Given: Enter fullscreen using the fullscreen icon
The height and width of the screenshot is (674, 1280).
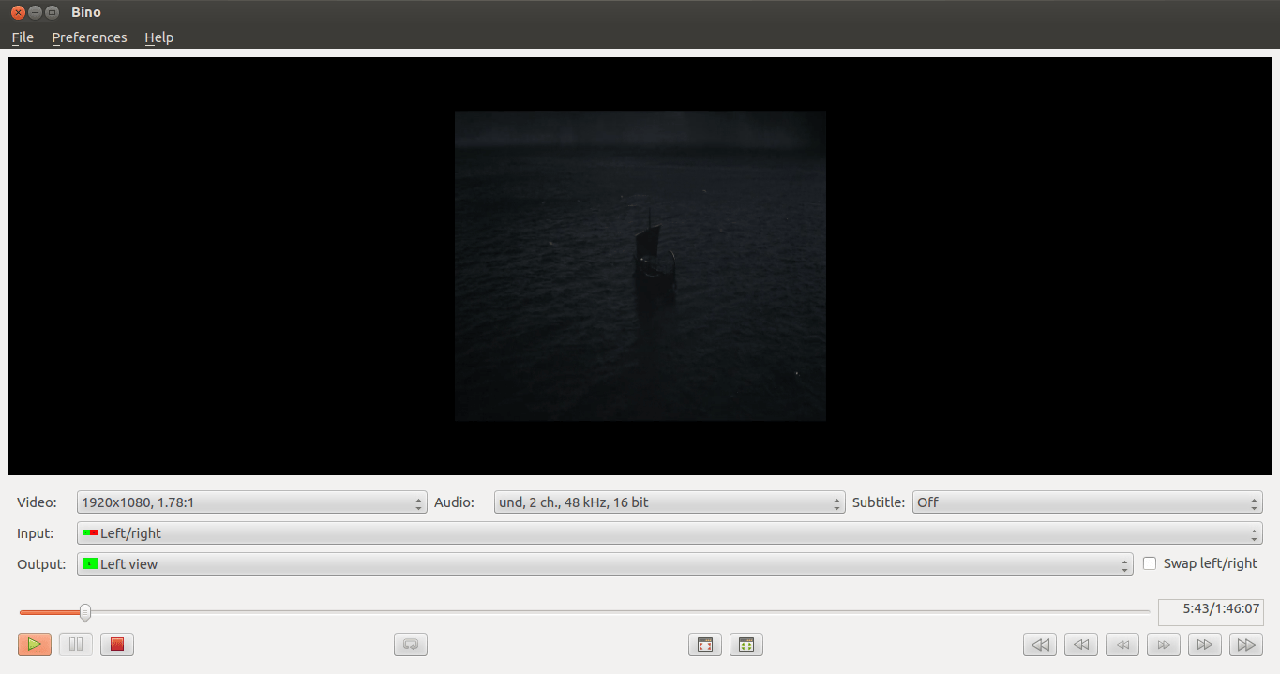Looking at the screenshot, I should pos(705,645).
